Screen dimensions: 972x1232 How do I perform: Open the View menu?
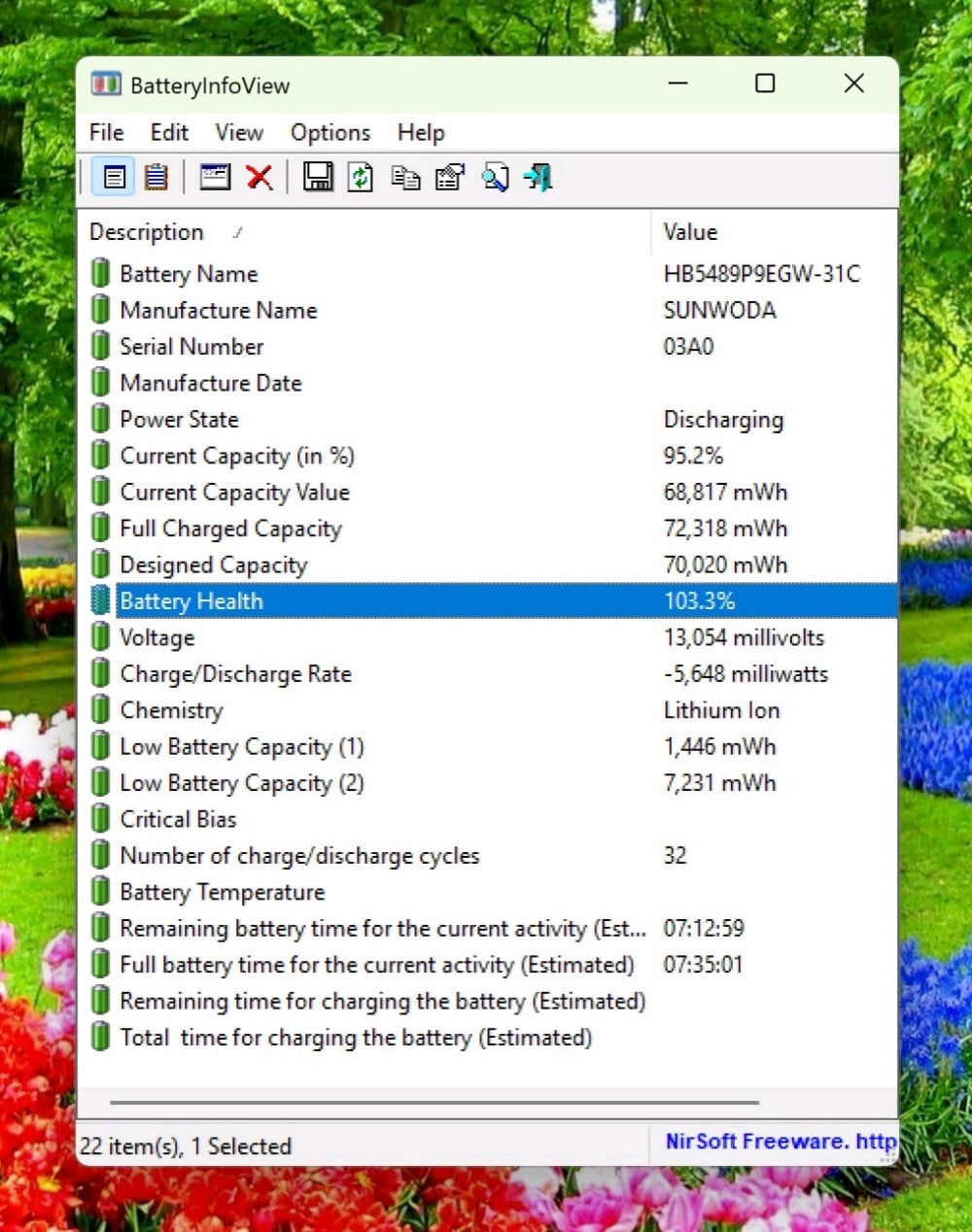coord(239,132)
